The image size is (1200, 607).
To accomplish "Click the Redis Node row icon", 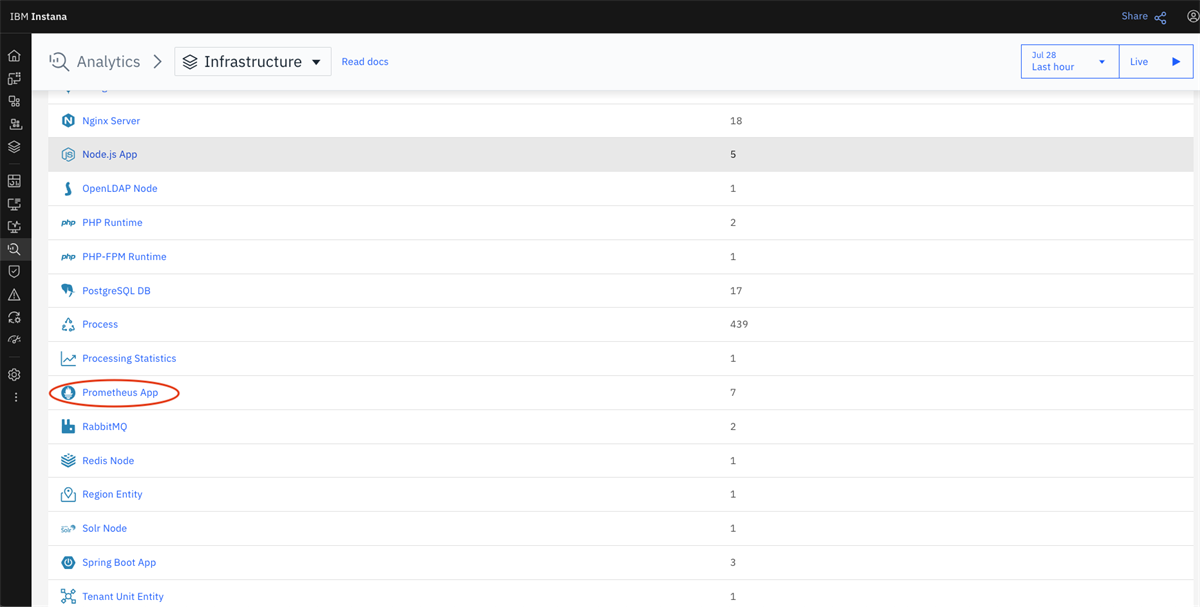I will pyautogui.click(x=68, y=461).
